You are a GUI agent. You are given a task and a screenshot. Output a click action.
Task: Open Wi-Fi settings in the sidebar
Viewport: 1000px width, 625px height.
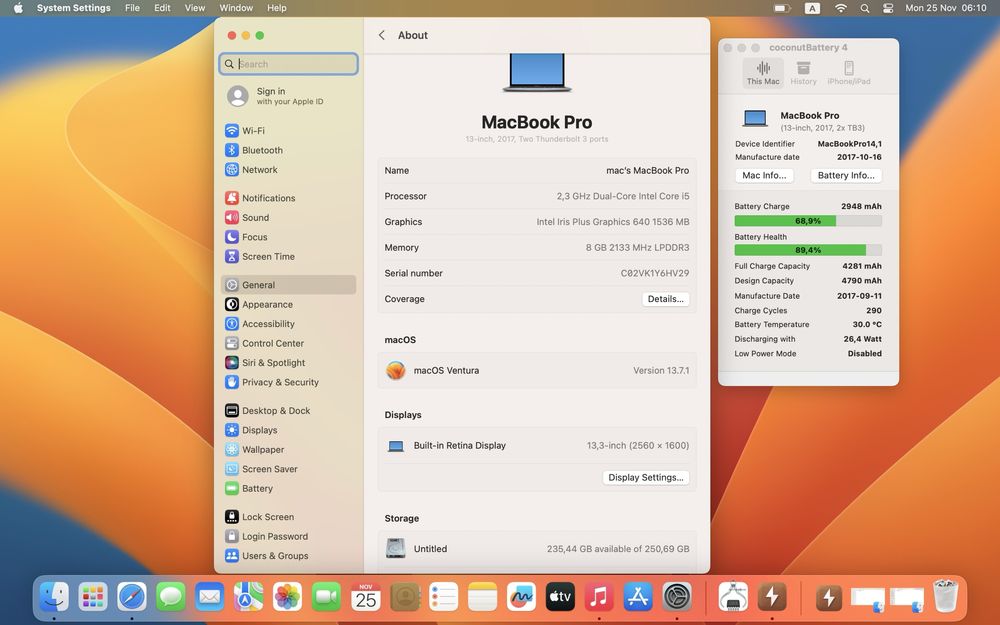click(x=288, y=131)
